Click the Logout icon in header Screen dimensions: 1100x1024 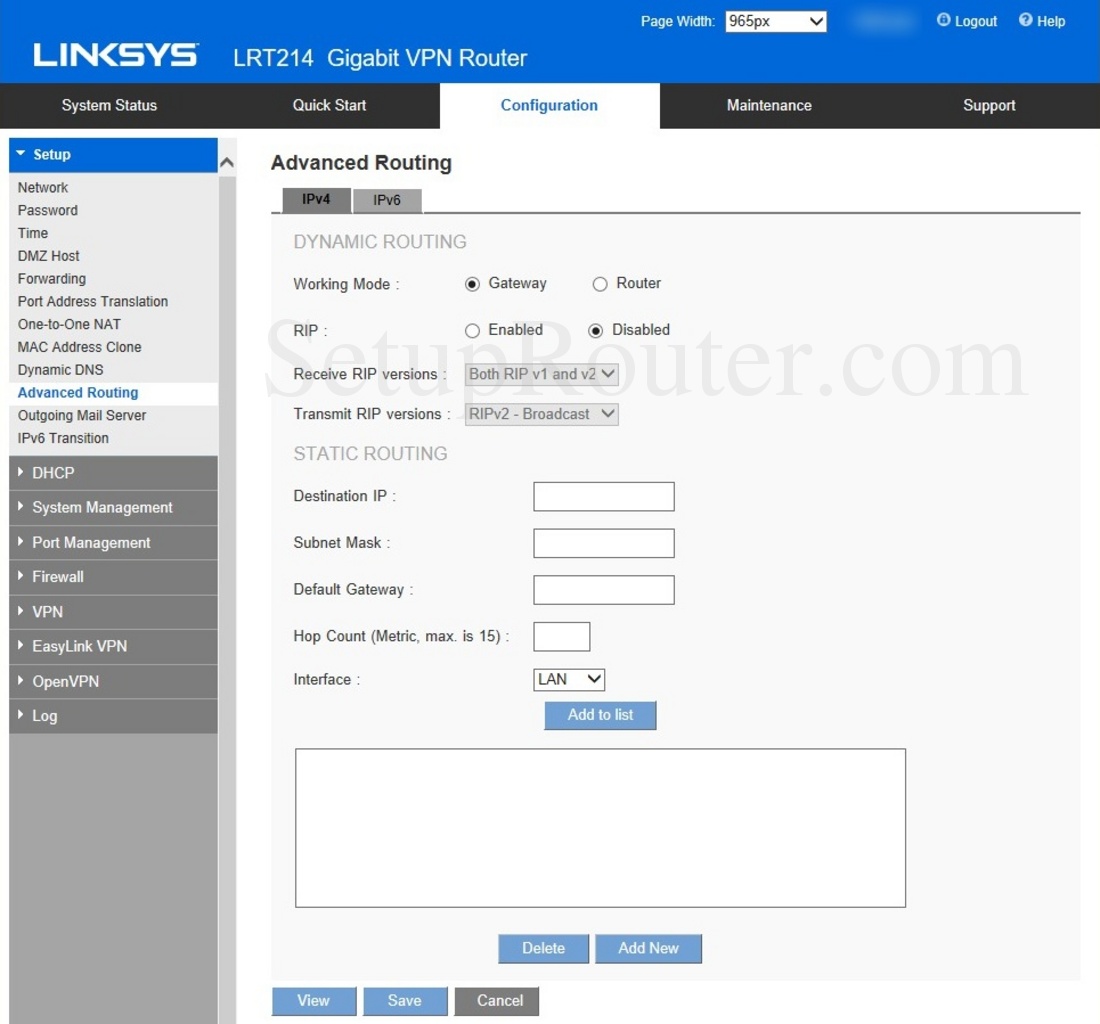point(944,20)
